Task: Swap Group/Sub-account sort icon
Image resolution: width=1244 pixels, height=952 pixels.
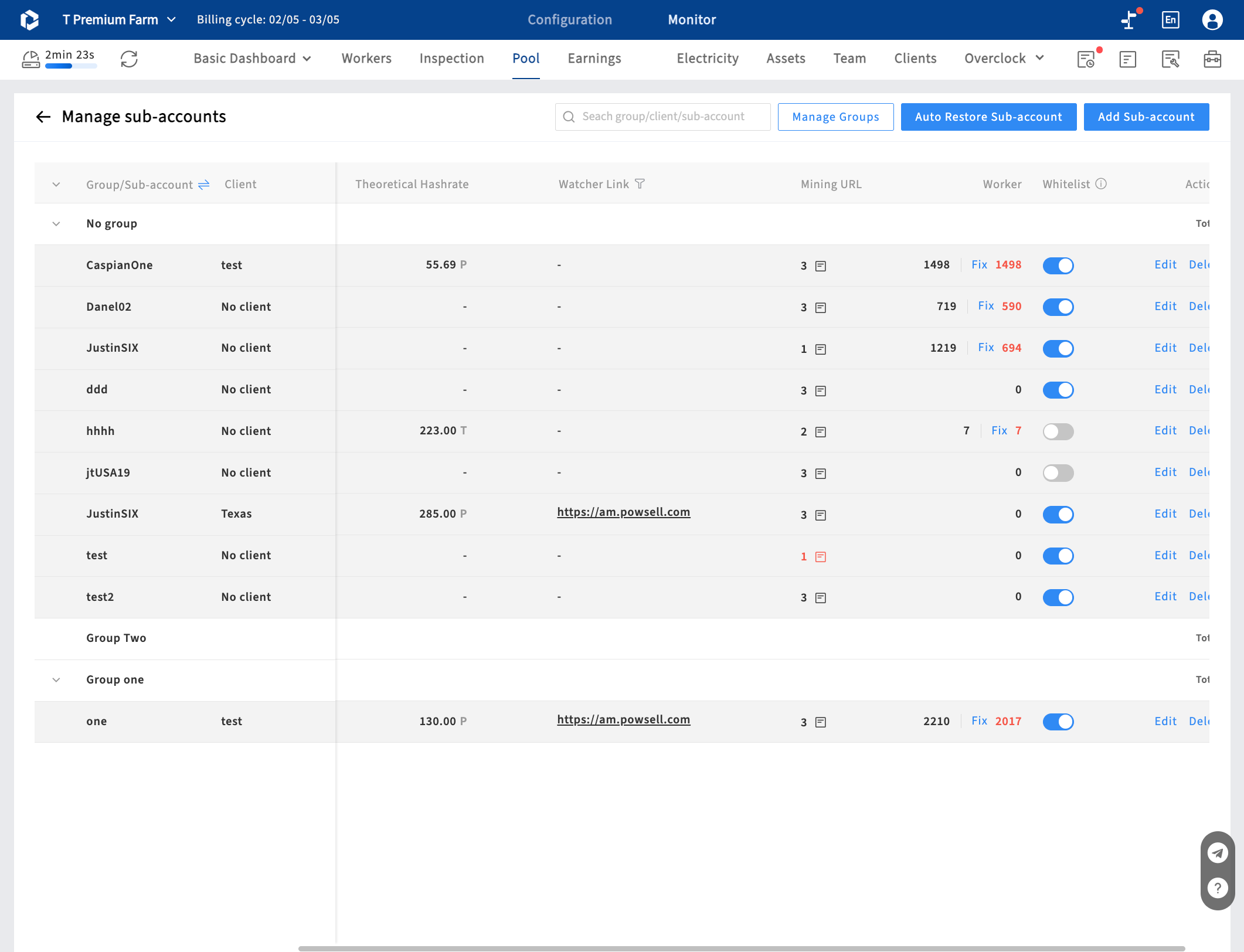Action: [203, 185]
